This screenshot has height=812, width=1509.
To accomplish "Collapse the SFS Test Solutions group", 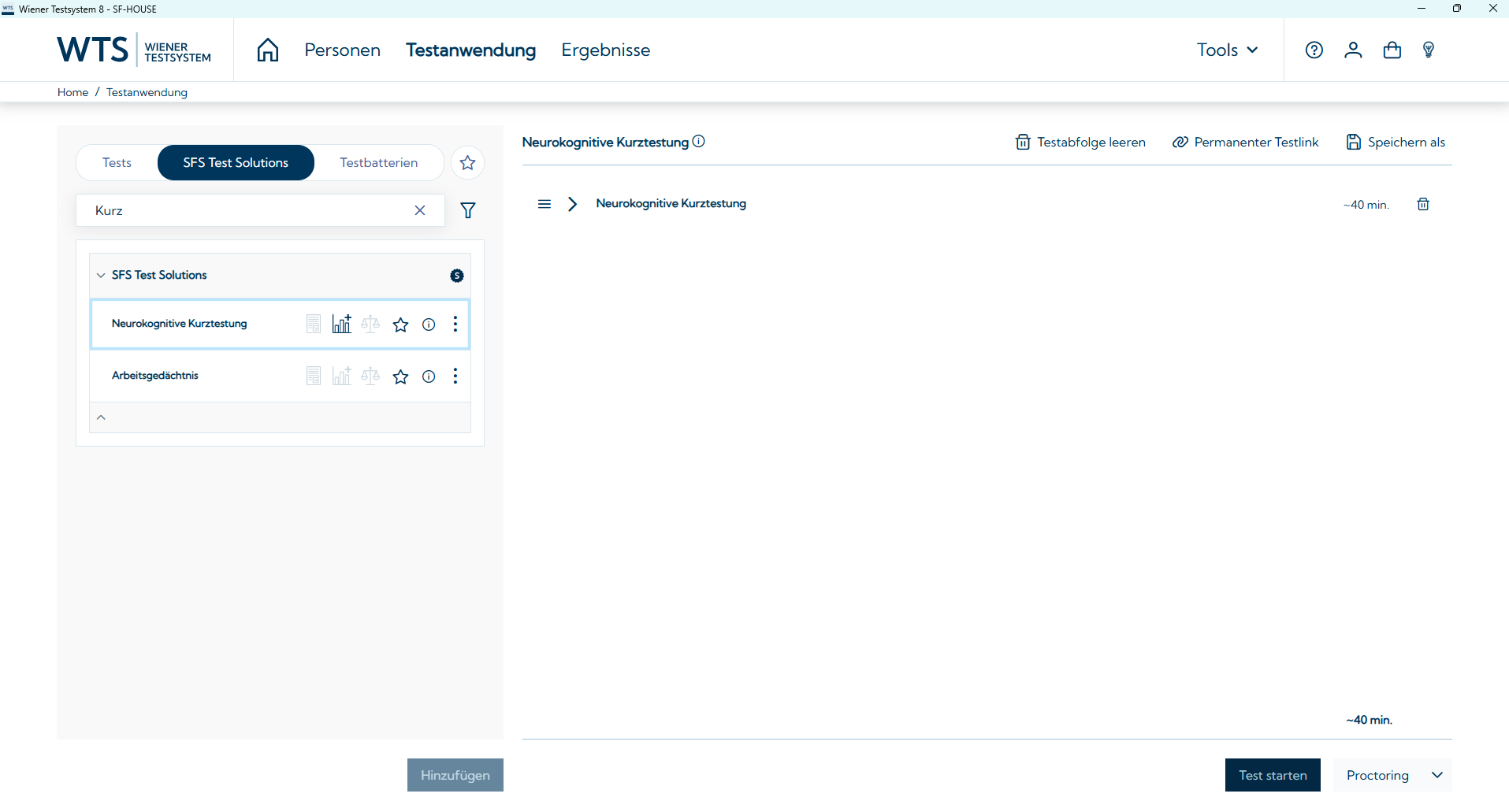I will (x=101, y=276).
